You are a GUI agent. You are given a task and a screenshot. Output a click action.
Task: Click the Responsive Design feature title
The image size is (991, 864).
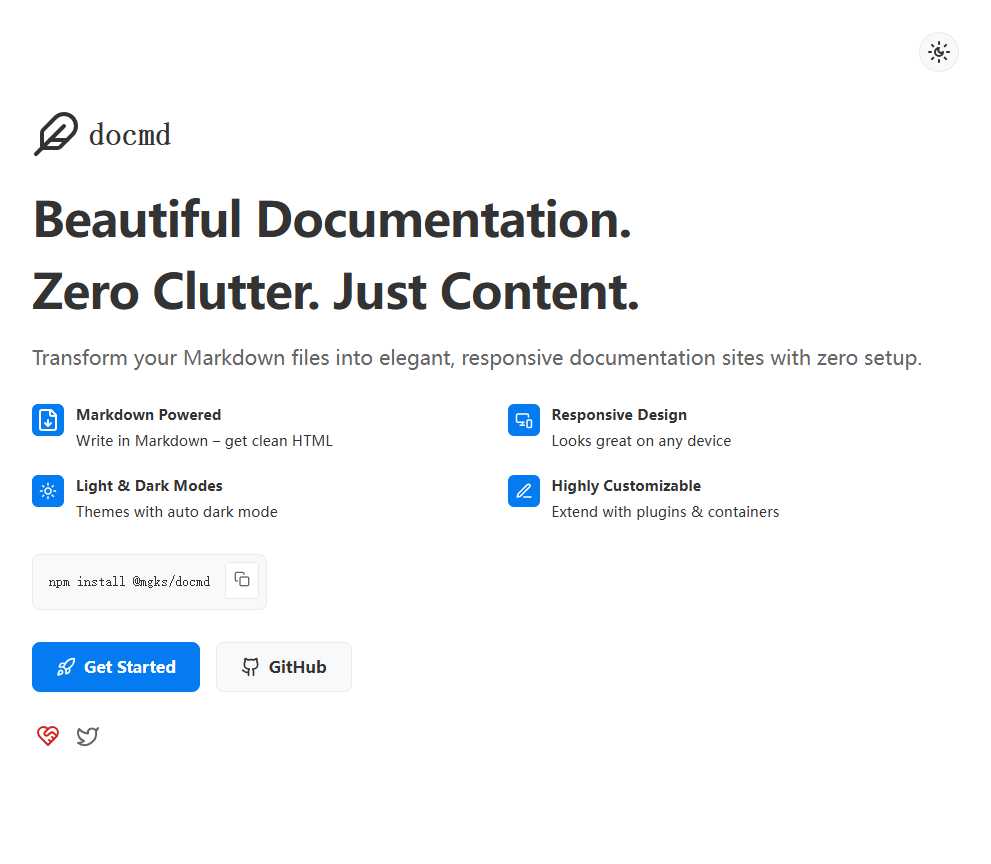pos(618,415)
